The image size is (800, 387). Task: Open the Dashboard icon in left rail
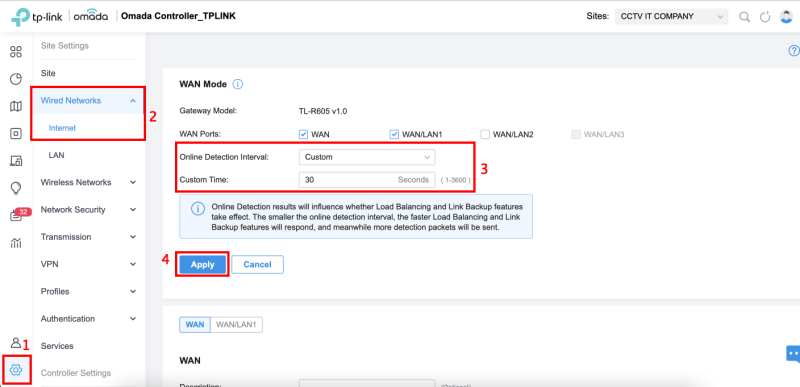pos(16,51)
